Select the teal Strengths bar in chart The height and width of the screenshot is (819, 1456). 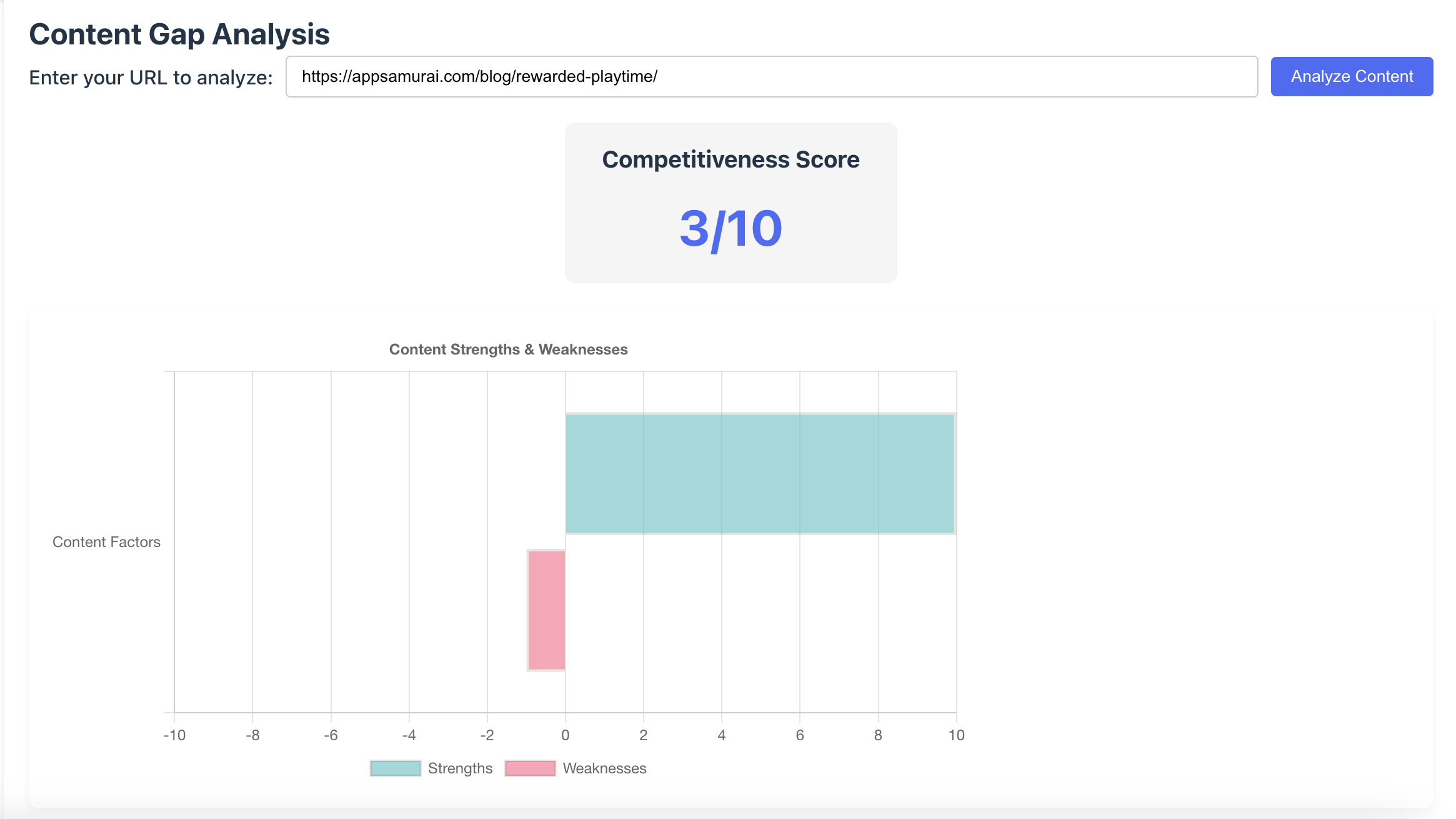pyautogui.click(x=760, y=474)
